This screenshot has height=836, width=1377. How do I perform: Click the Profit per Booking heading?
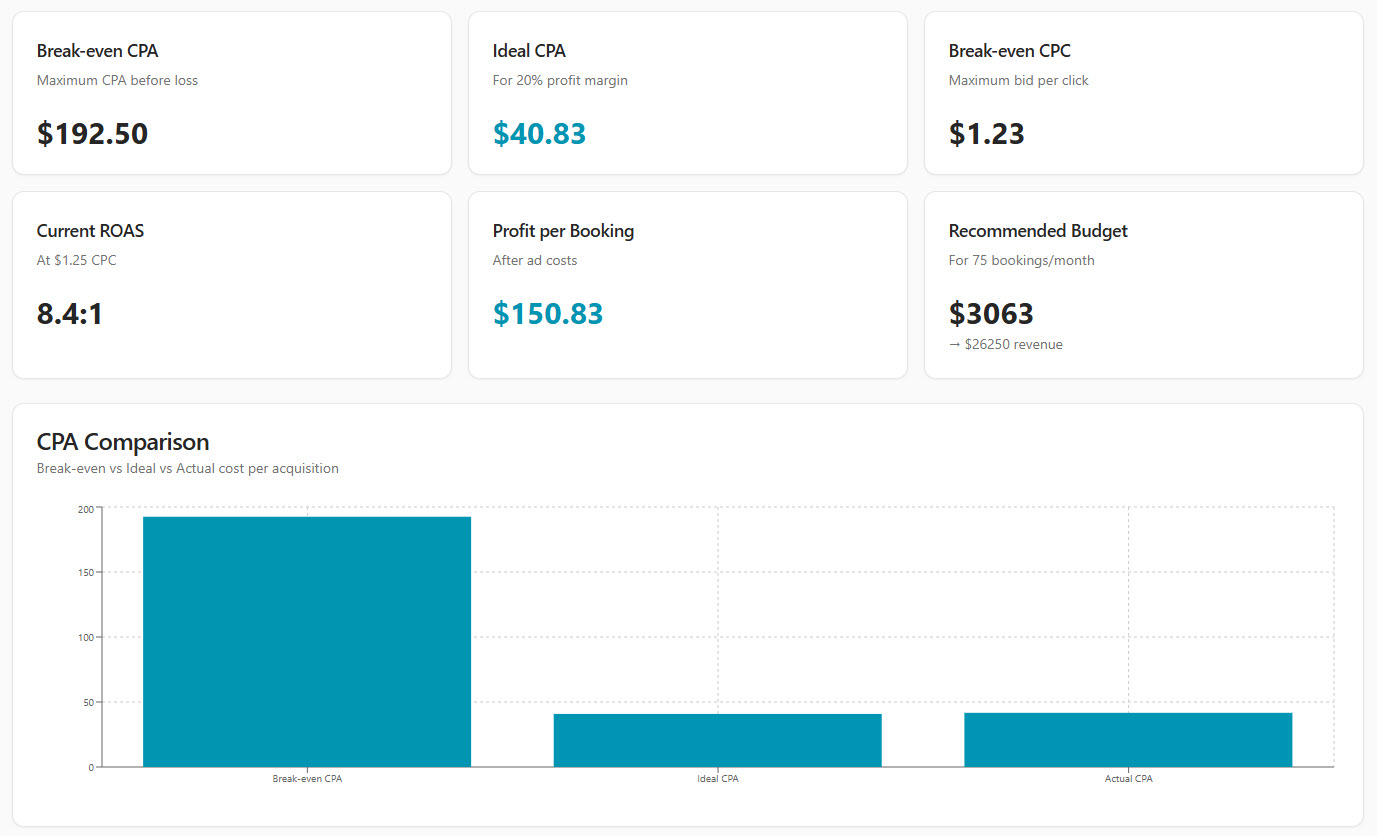563,231
